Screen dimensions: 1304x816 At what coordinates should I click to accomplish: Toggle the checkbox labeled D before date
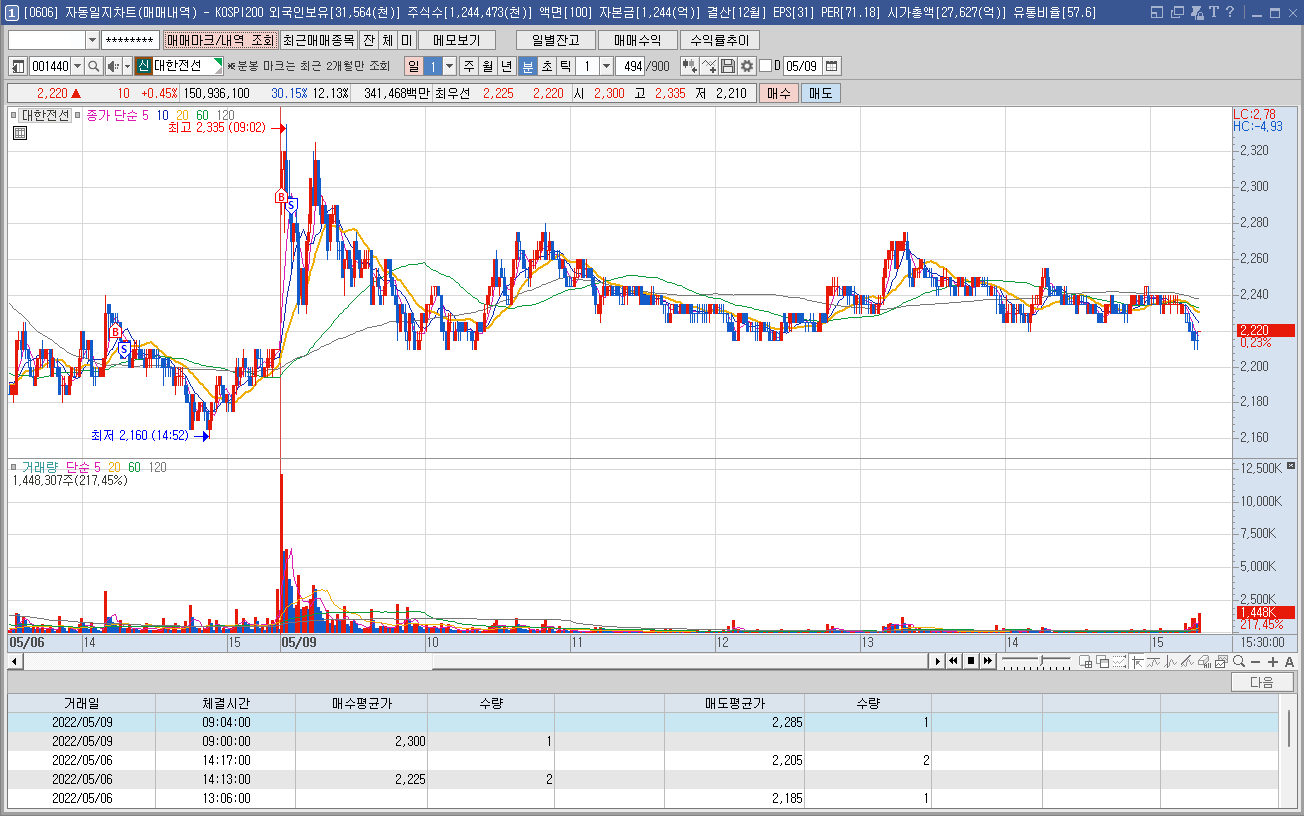click(766, 66)
